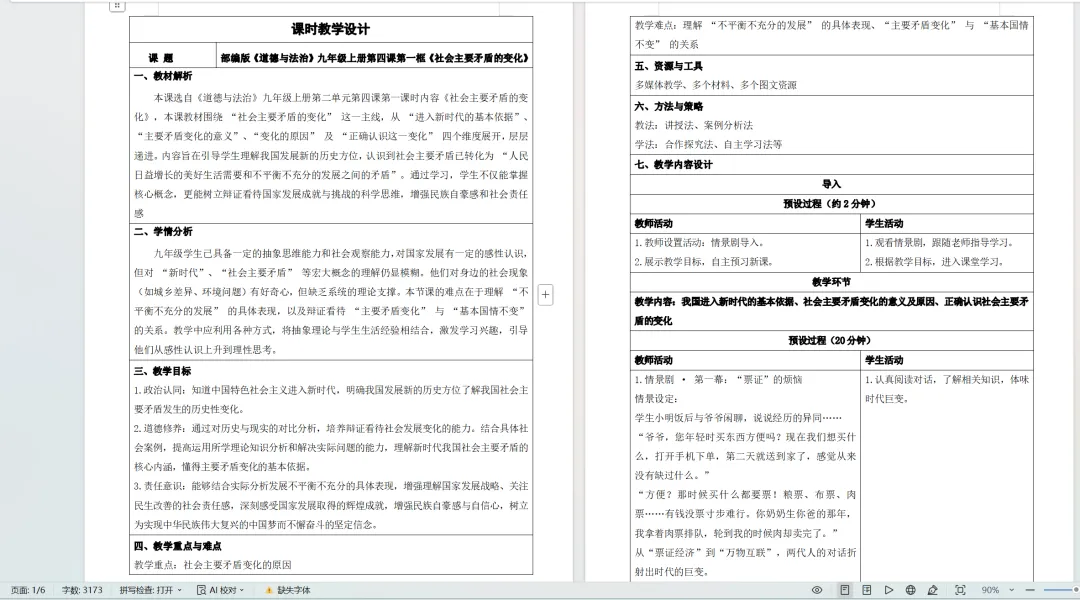The image size is (1080, 600).
Task: Click the 预设过程（20 分钟） cell
Action: [x=831, y=340]
